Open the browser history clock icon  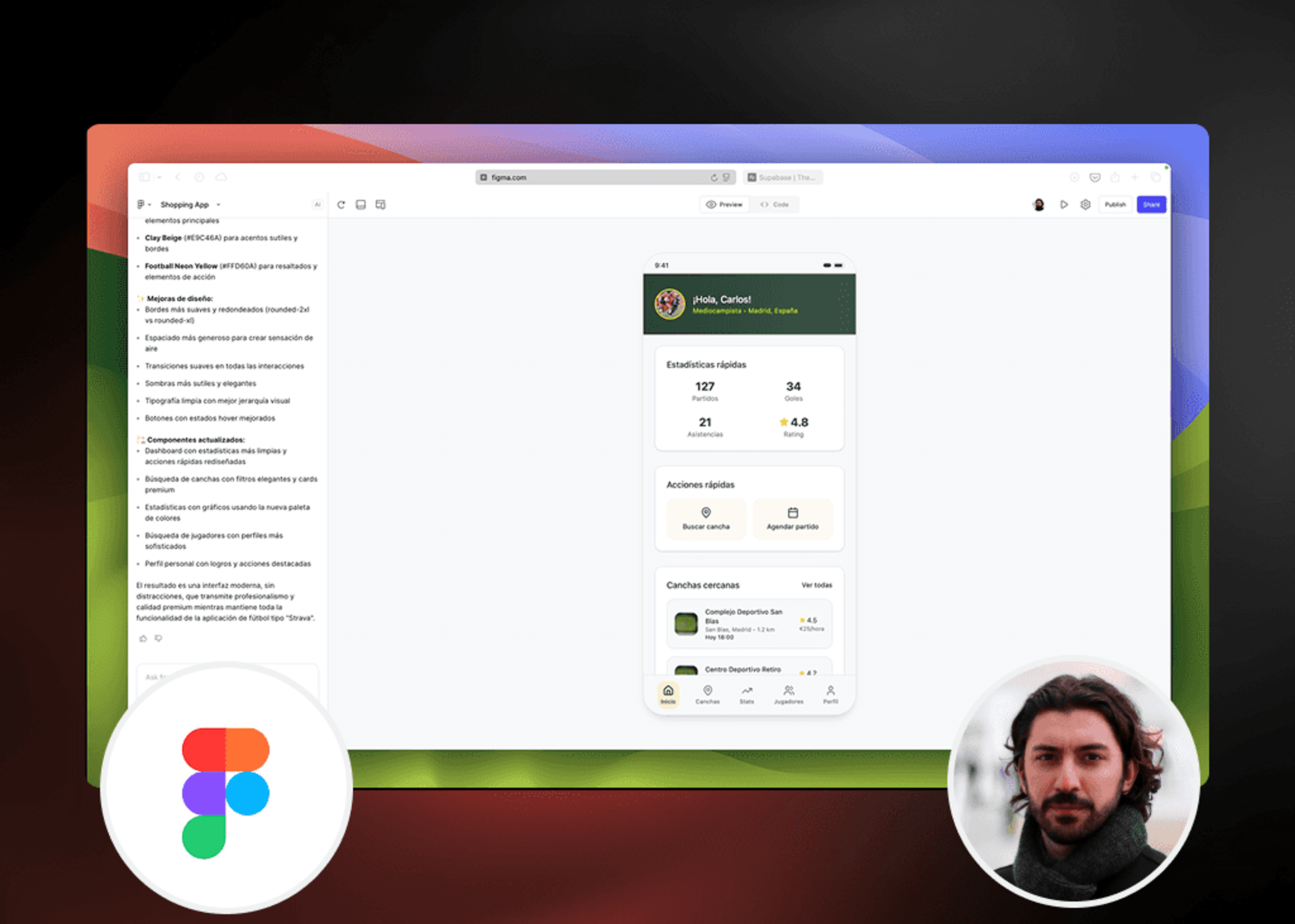point(199,178)
